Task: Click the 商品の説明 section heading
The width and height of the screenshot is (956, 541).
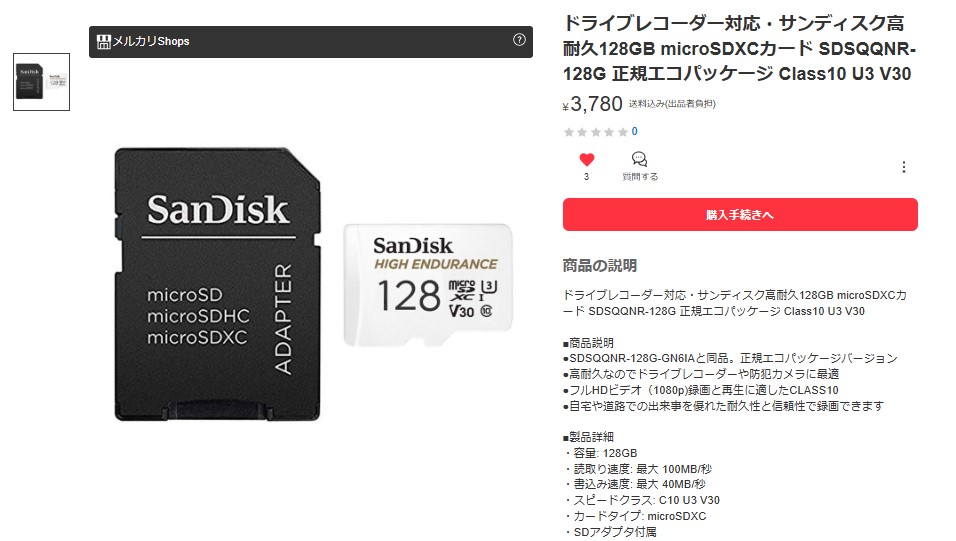Action: (x=599, y=265)
